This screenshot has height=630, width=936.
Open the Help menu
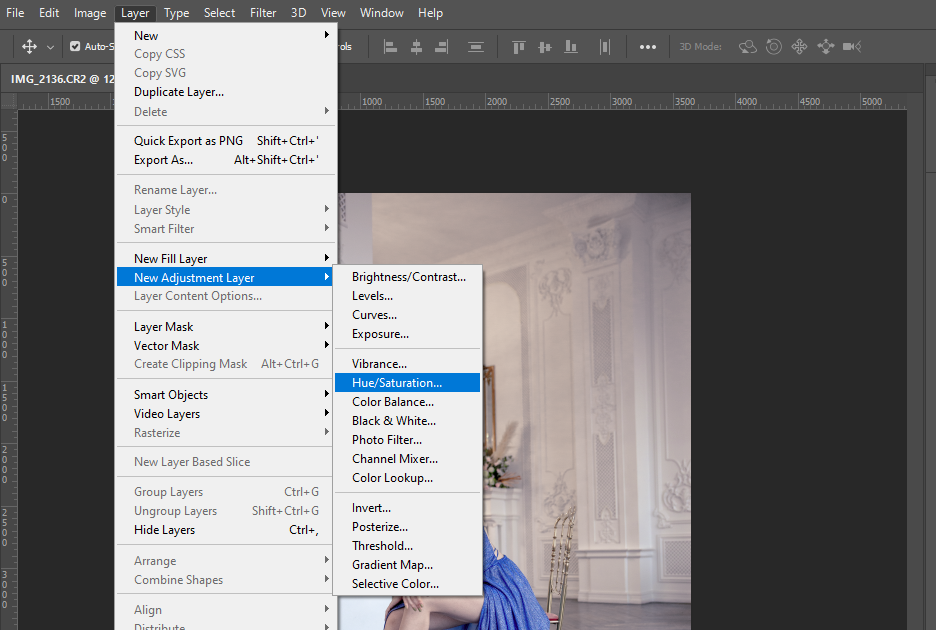(x=430, y=13)
